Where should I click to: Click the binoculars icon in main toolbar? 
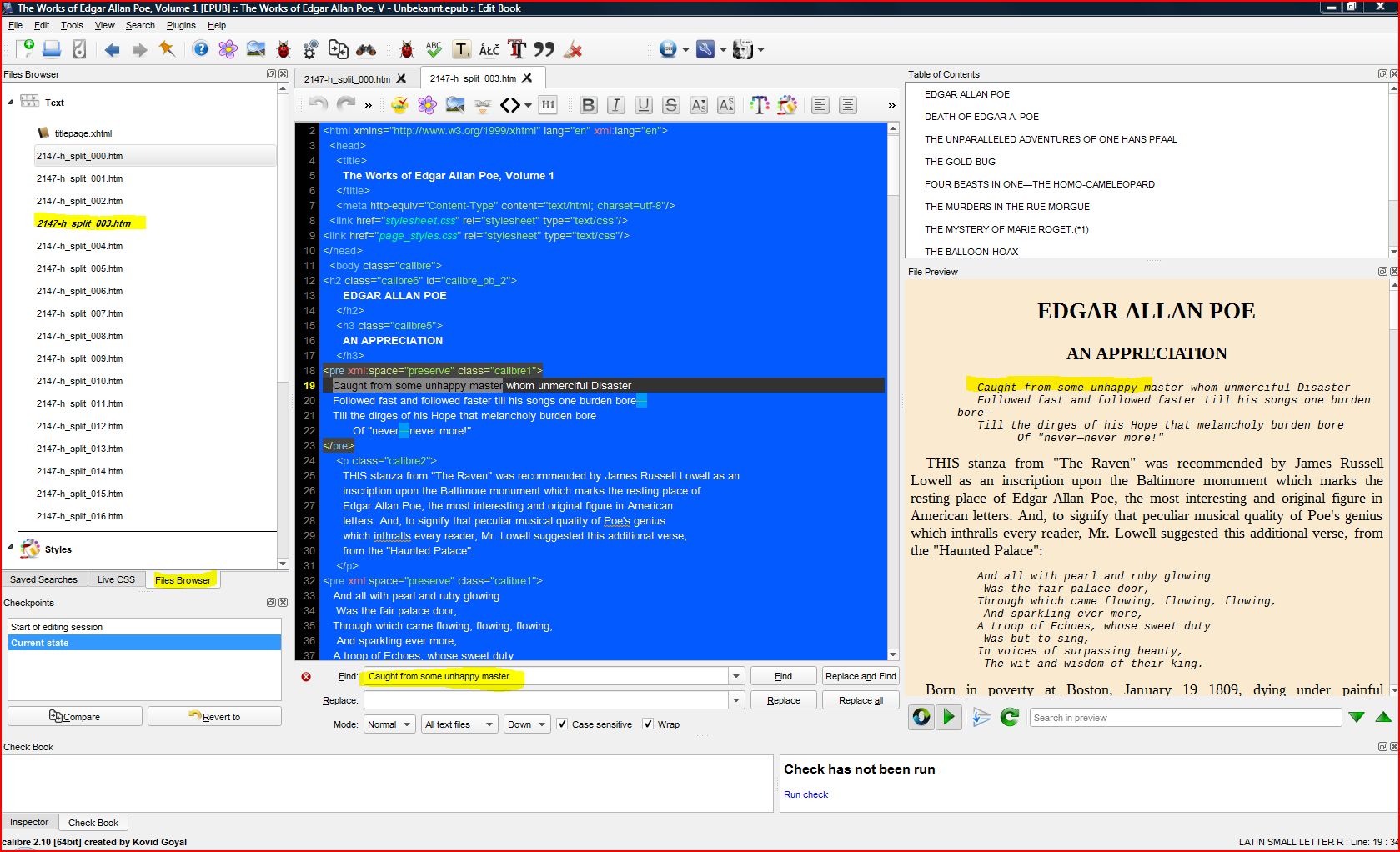pyautogui.click(x=366, y=50)
